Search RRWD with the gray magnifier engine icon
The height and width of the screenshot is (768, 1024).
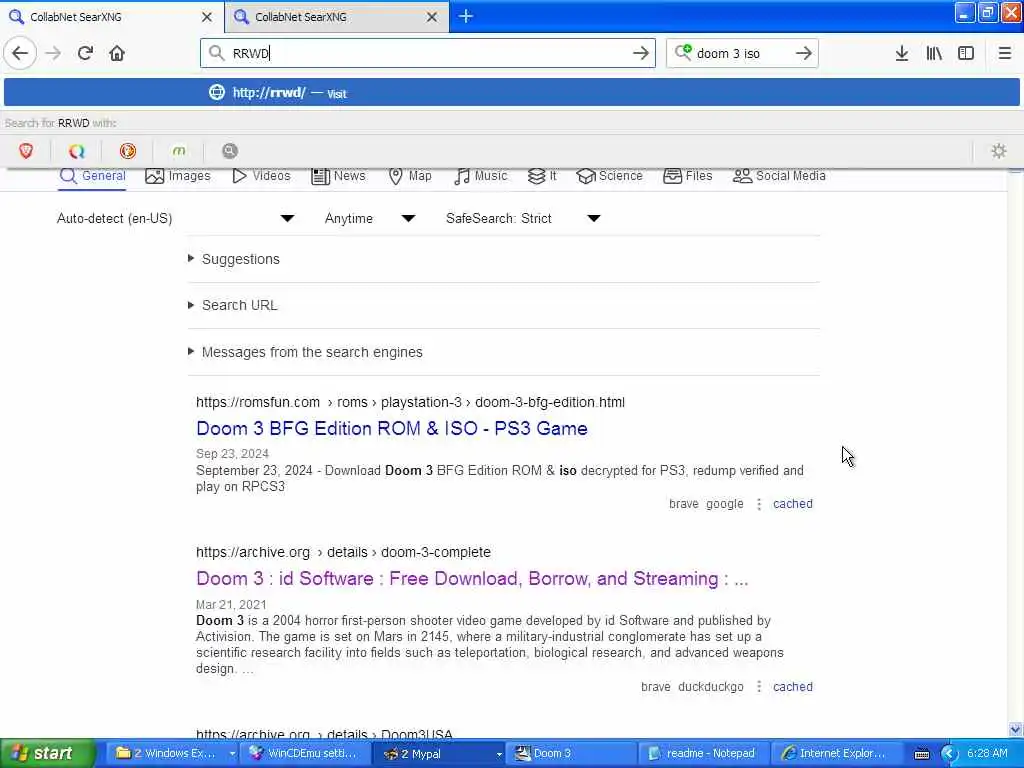[230, 151]
